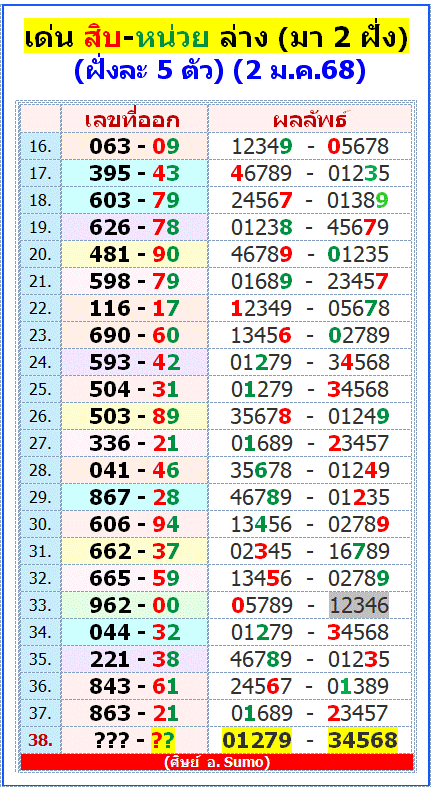432x787 pixels.
Task: Select the 863 - 21 entry in row 37
Action: point(134,713)
